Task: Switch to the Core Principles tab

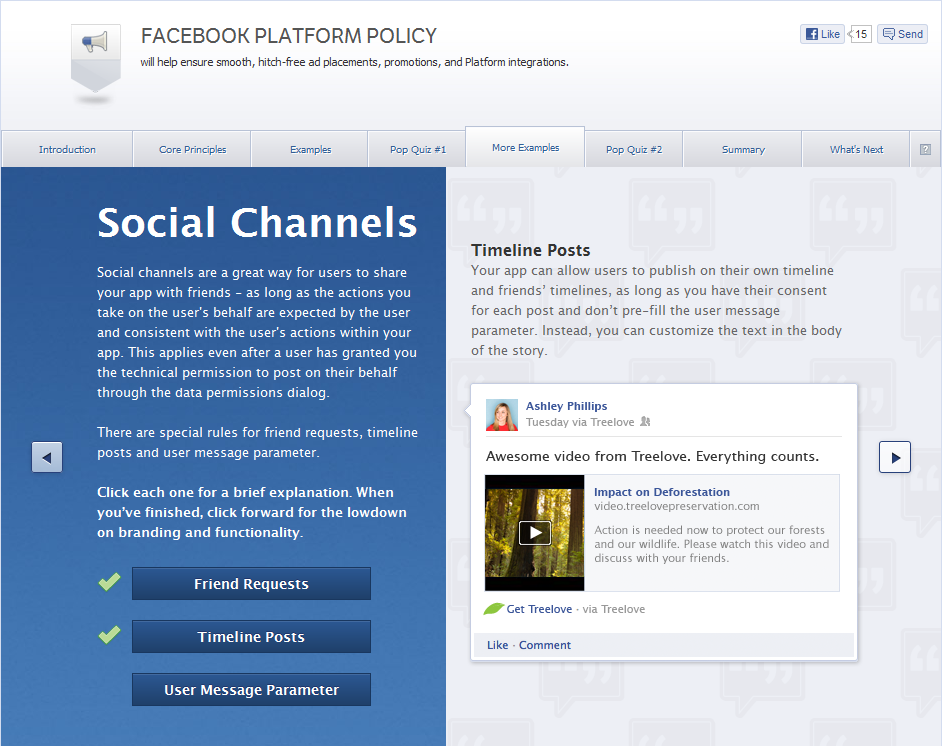Action: [x=192, y=149]
